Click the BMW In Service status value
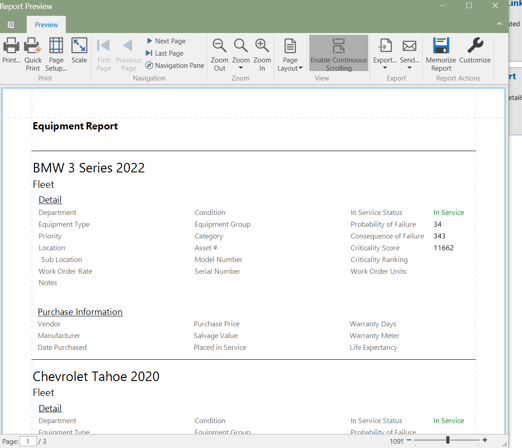The image size is (522, 448). (x=449, y=212)
